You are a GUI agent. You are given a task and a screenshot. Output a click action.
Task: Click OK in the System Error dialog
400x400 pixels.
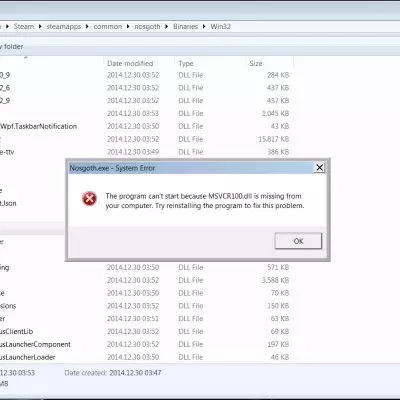pos(298,241)
